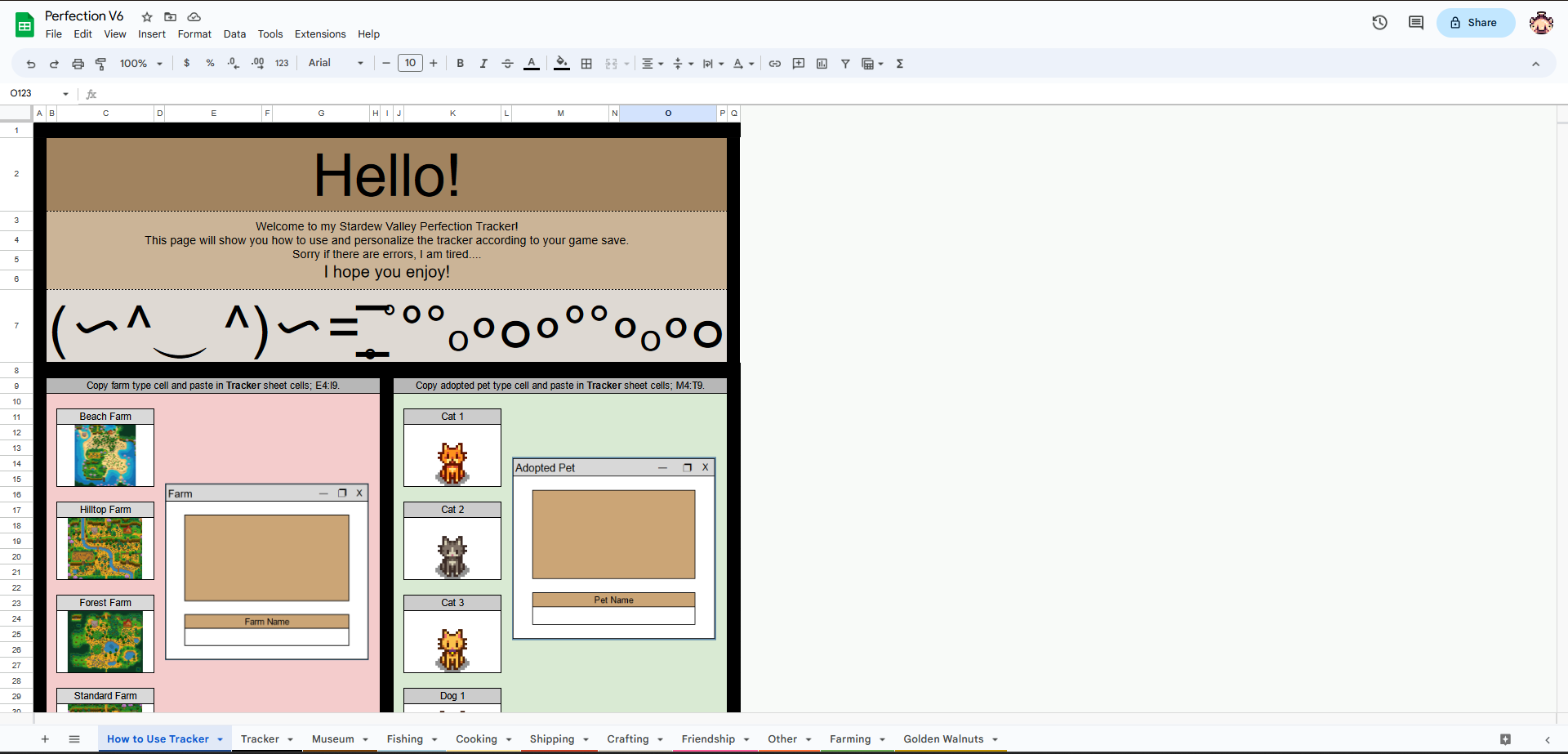Viewport: 1568px width, 754px height.
Task: Collapse the toolbar with the up chevron
Action: click(x=1535, y=64)
